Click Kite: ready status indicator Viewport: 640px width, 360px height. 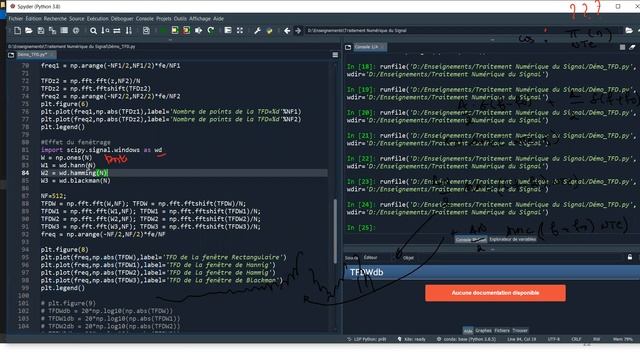coord(411,340)
